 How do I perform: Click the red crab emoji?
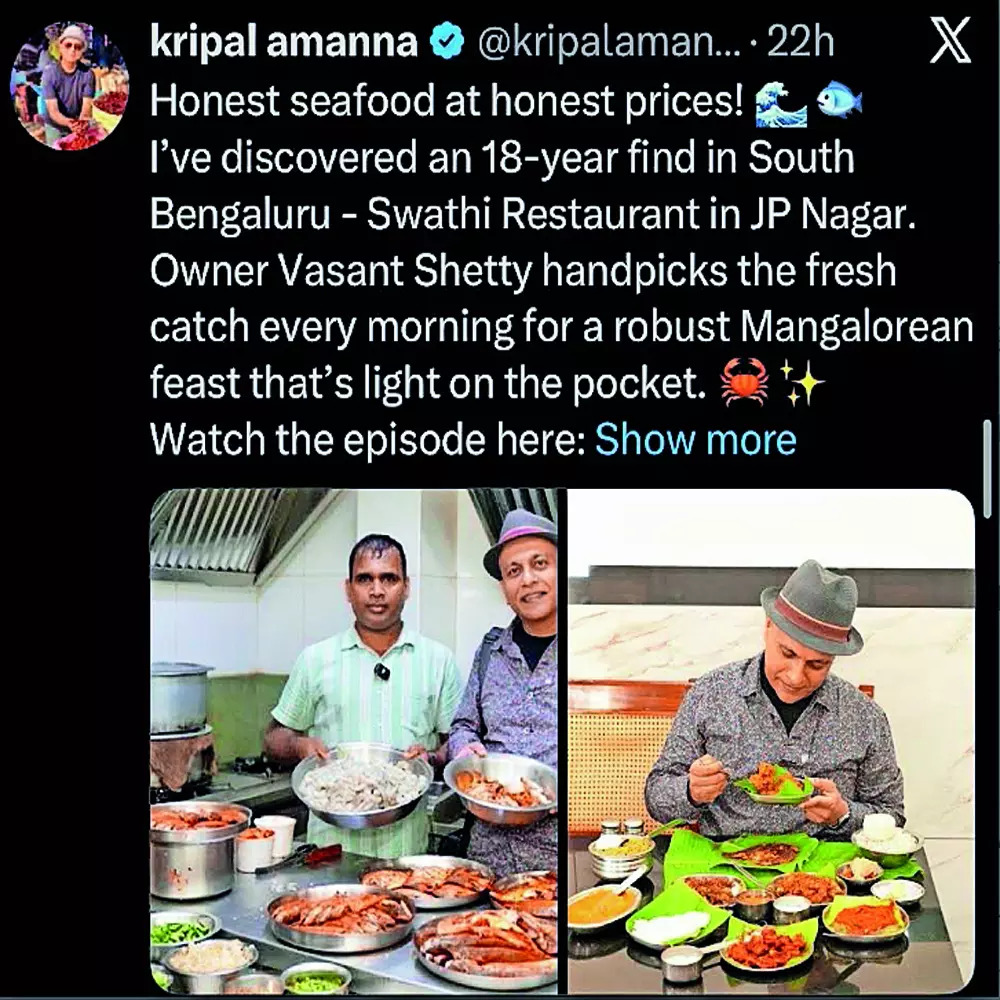pyautogui.click(x=744, y=382)
